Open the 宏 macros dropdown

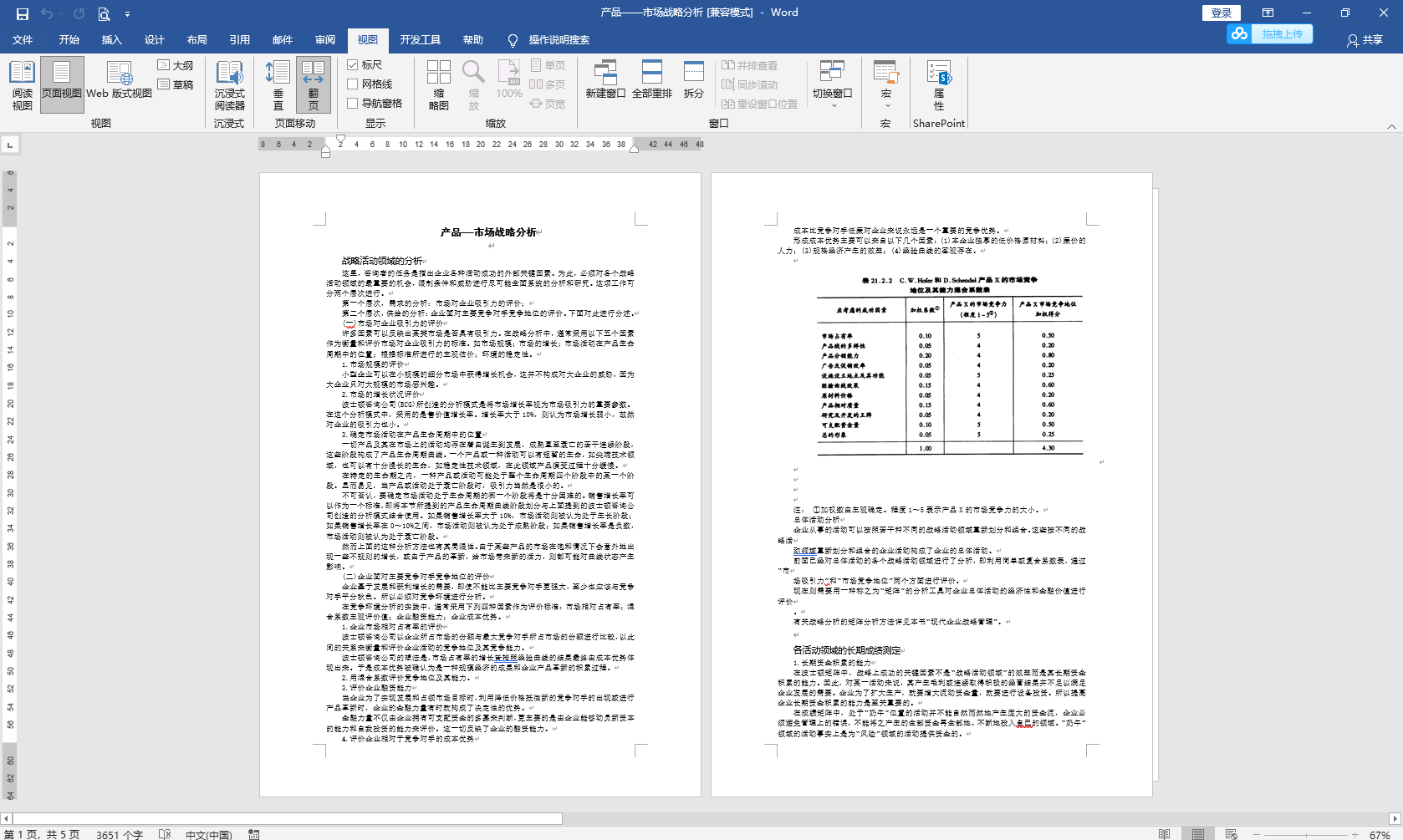tap(886, 84)
